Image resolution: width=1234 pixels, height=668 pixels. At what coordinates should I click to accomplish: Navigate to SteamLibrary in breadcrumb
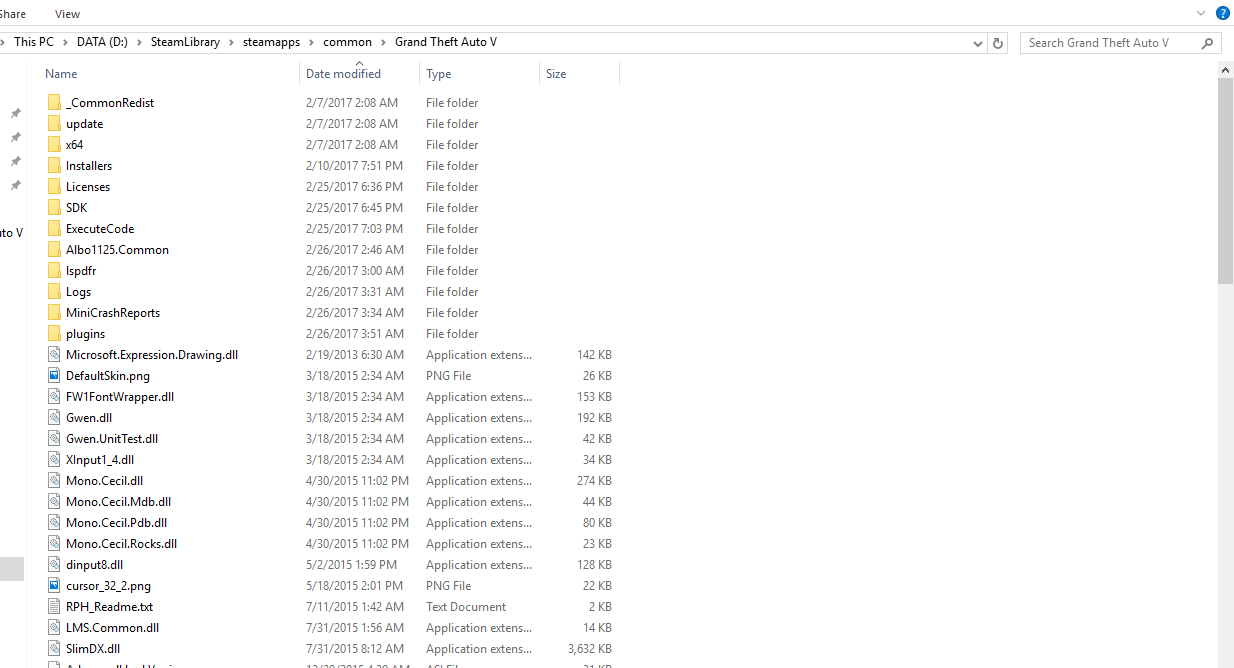pos(185,42)
